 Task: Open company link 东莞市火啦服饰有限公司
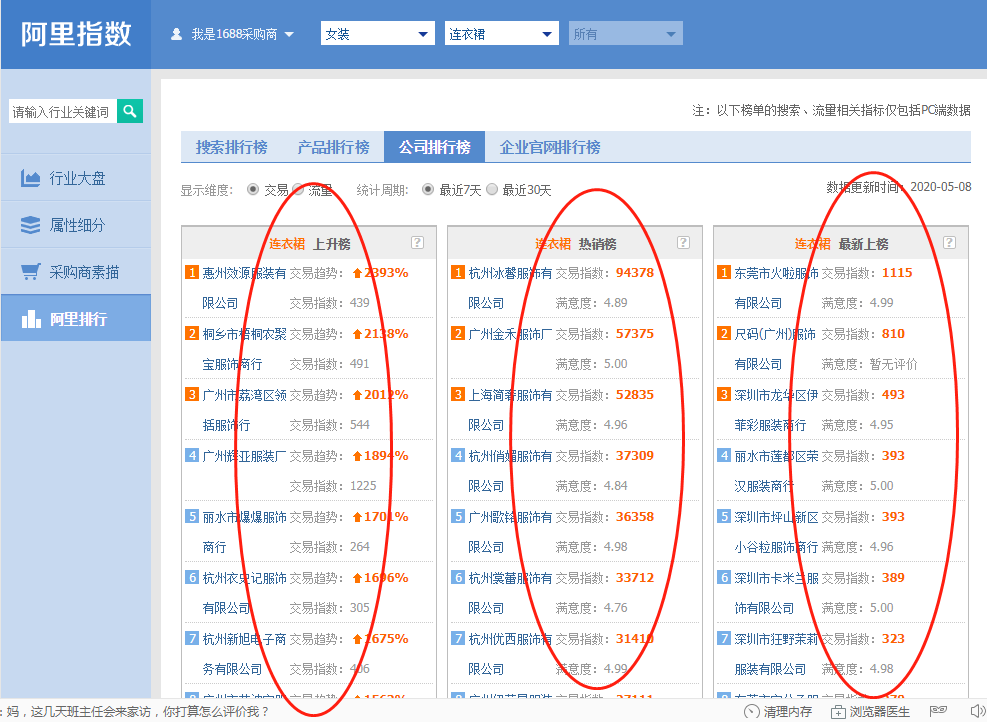pos(777,288)
